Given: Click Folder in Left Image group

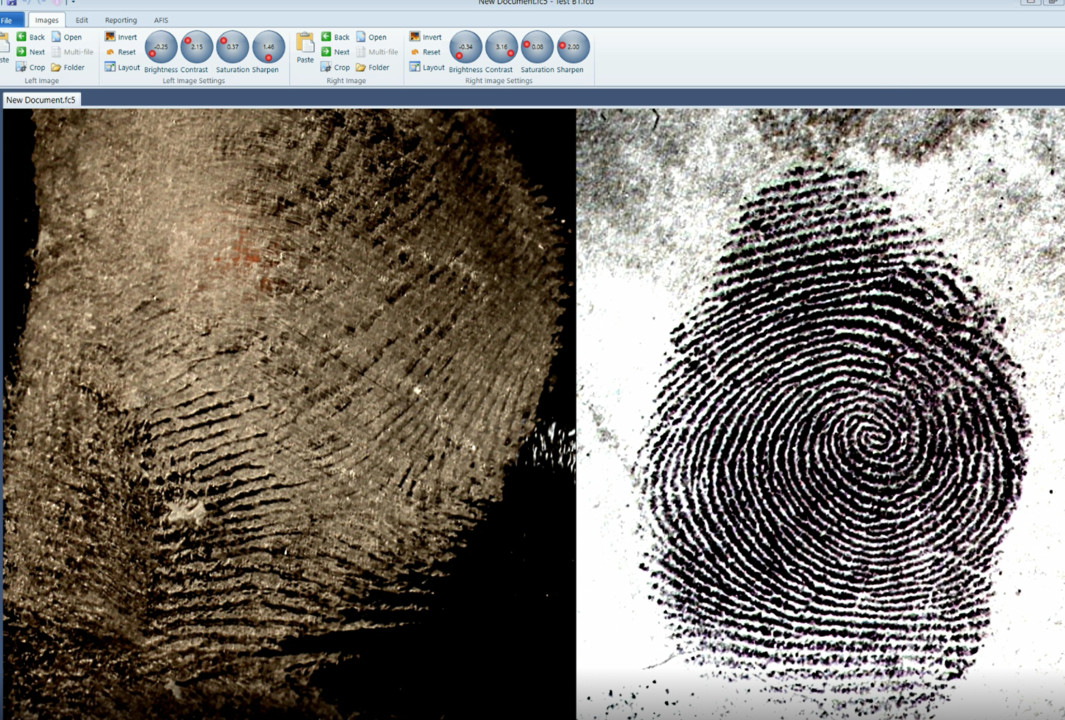Looking at the screenshot, I should pos(68,67).
